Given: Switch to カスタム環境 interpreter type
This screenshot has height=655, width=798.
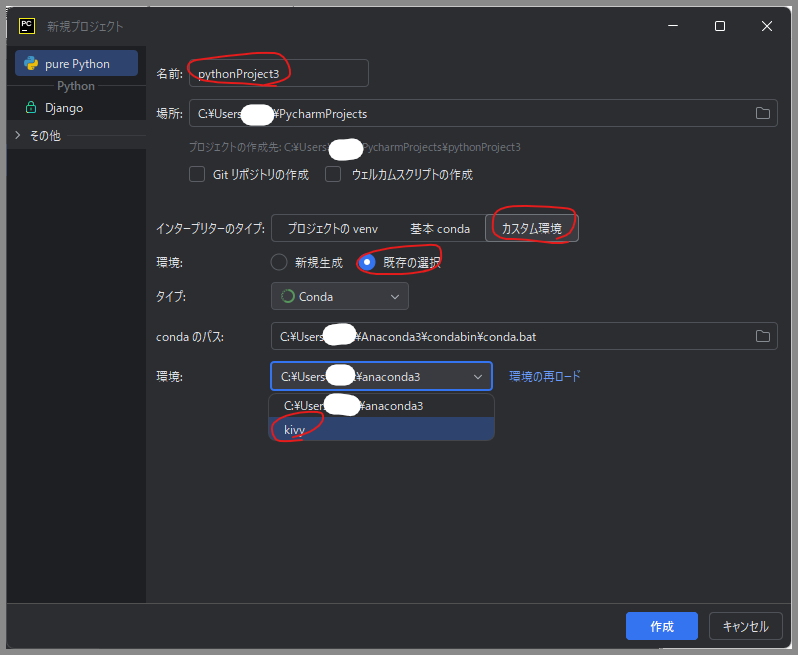Looking at the screenshot, I should point(531,229).
